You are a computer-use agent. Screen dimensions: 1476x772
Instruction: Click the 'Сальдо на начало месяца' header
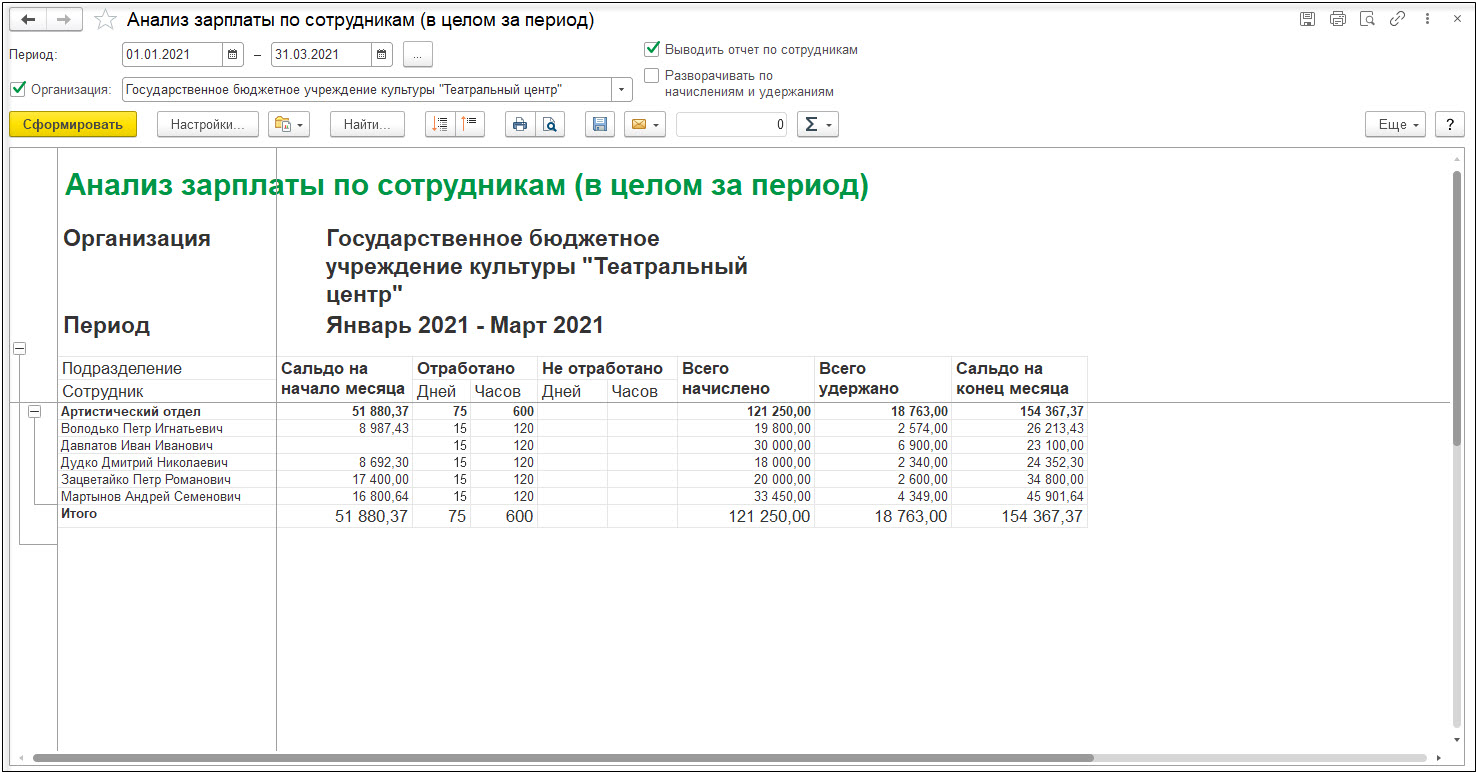click(343, 379)
